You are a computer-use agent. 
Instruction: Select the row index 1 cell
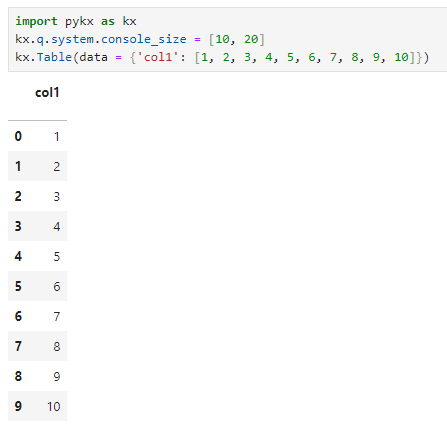click(18, 166)
